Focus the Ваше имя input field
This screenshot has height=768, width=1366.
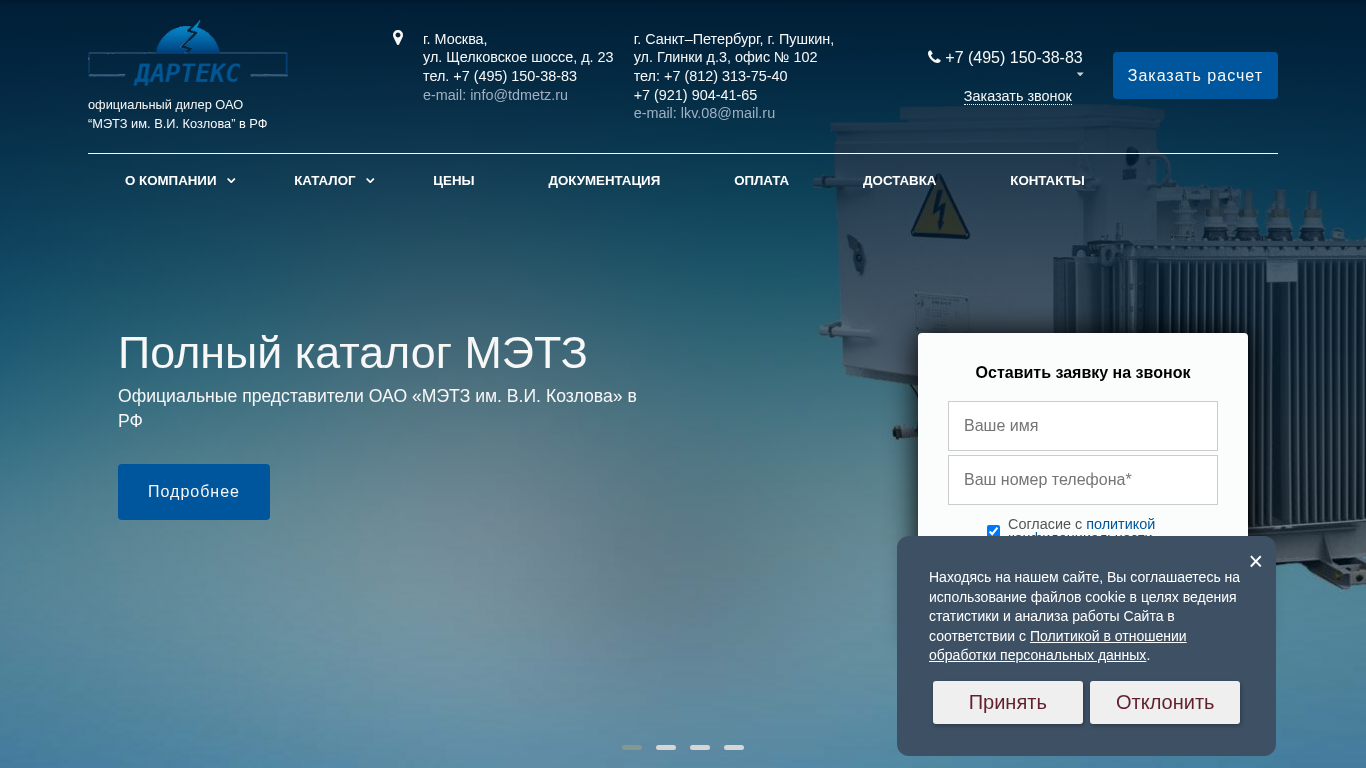click(x=1083, y=426)
